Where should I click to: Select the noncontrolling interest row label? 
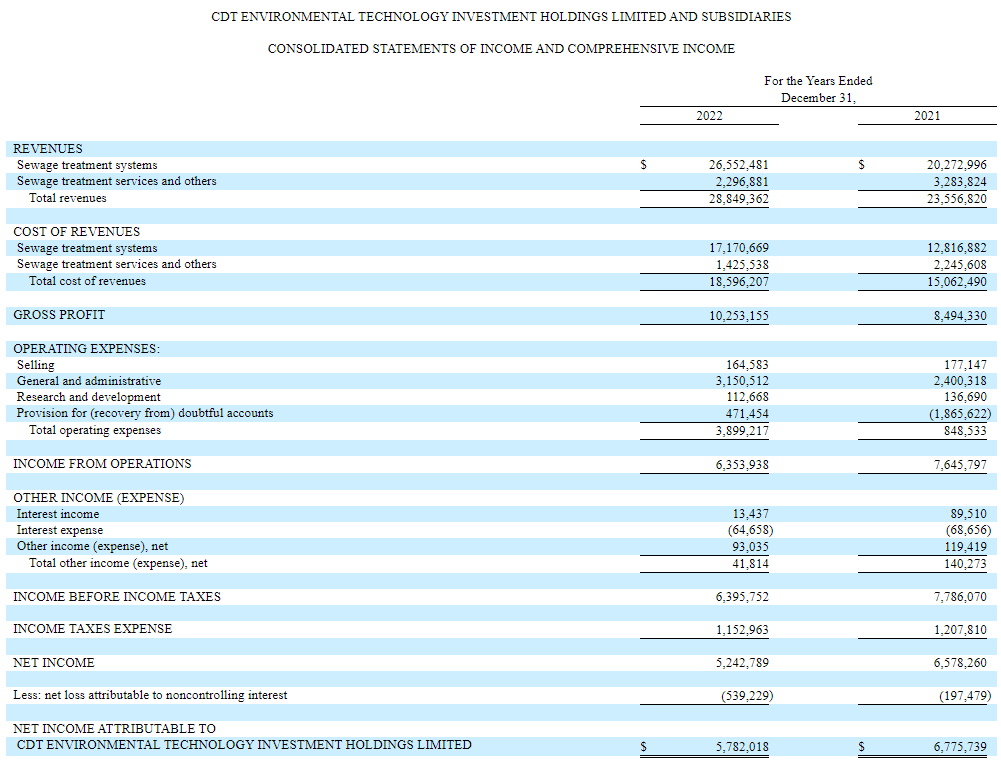click(x=150, y=695)
